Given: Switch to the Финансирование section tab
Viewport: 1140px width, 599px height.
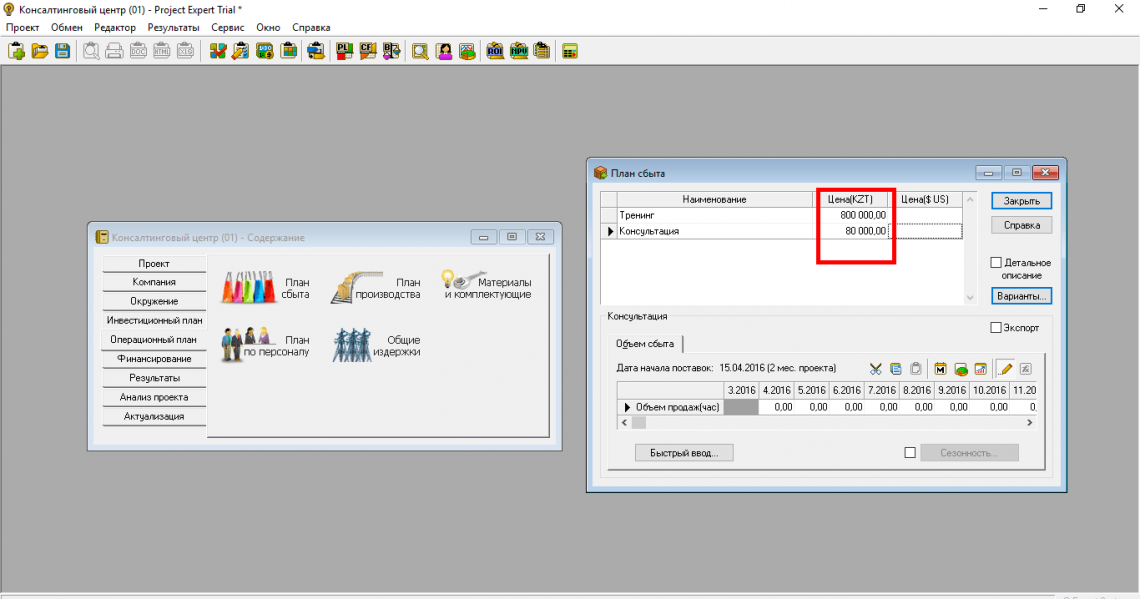Looking at the screenshot, I should [x=154, y=359].
